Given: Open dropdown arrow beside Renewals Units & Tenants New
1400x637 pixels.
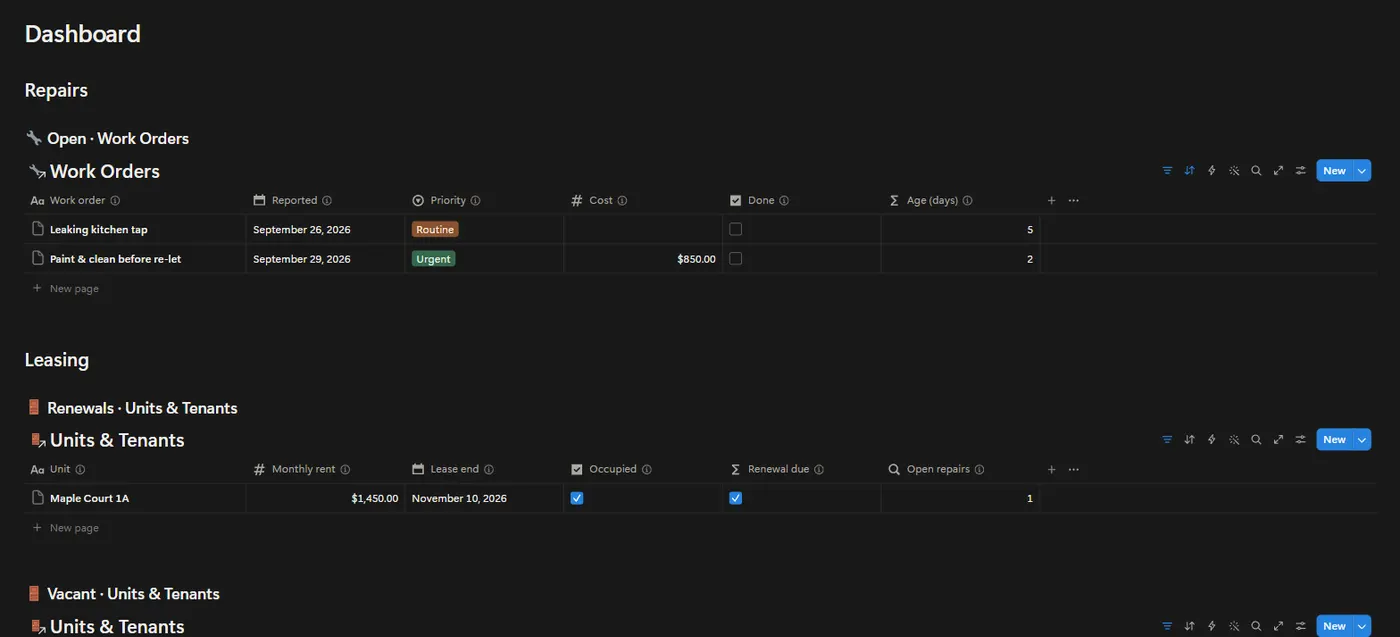Looking at the screenshot, I should coord(1362,440).
